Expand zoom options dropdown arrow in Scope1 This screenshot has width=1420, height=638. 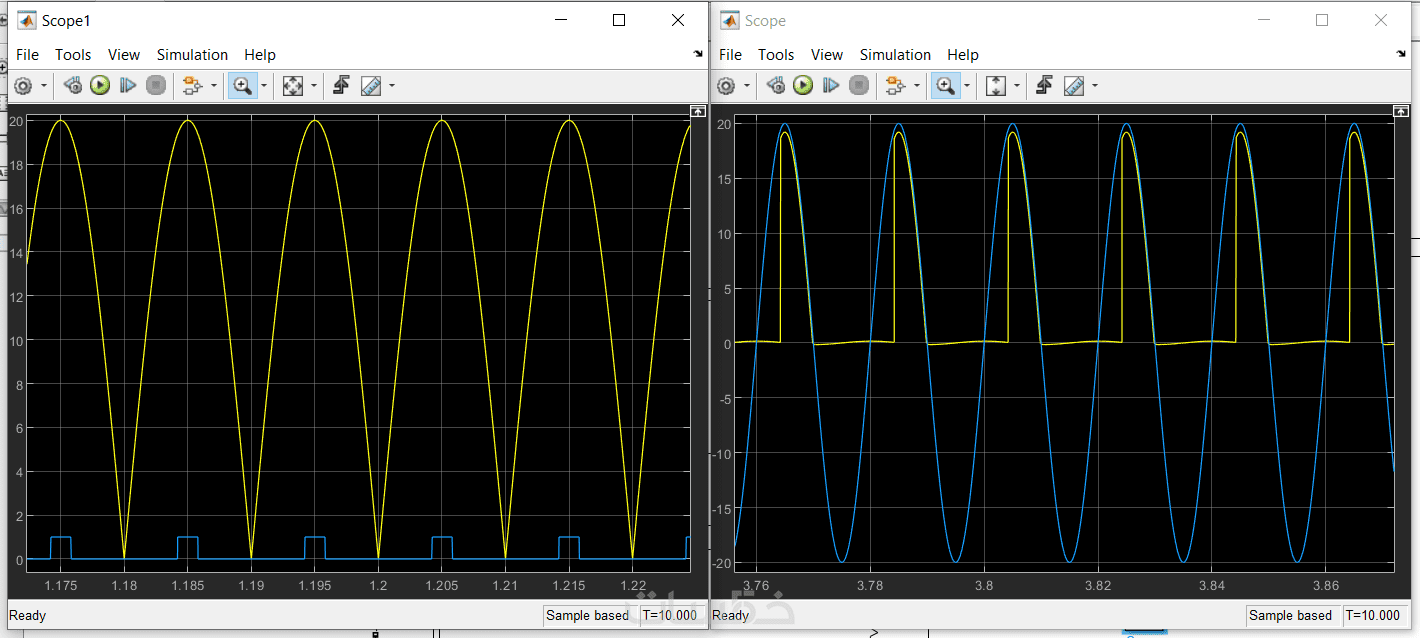(264, 86)
